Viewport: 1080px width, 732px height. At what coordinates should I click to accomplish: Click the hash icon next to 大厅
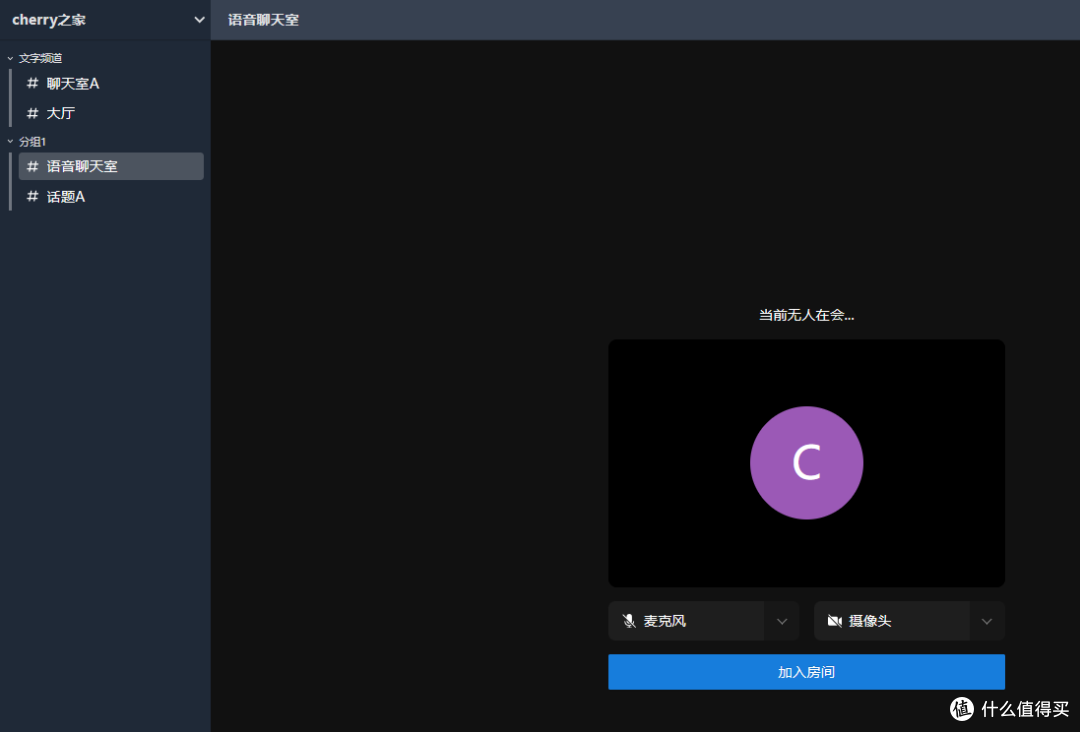pos(31,112)
